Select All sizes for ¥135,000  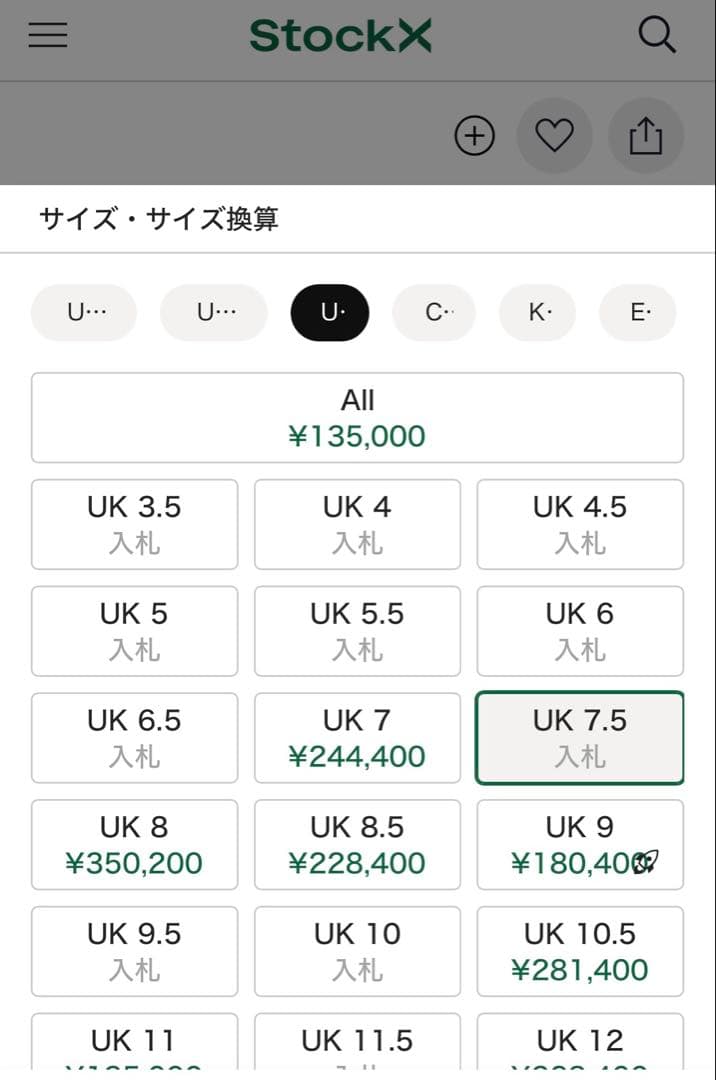tap(357, 417)
